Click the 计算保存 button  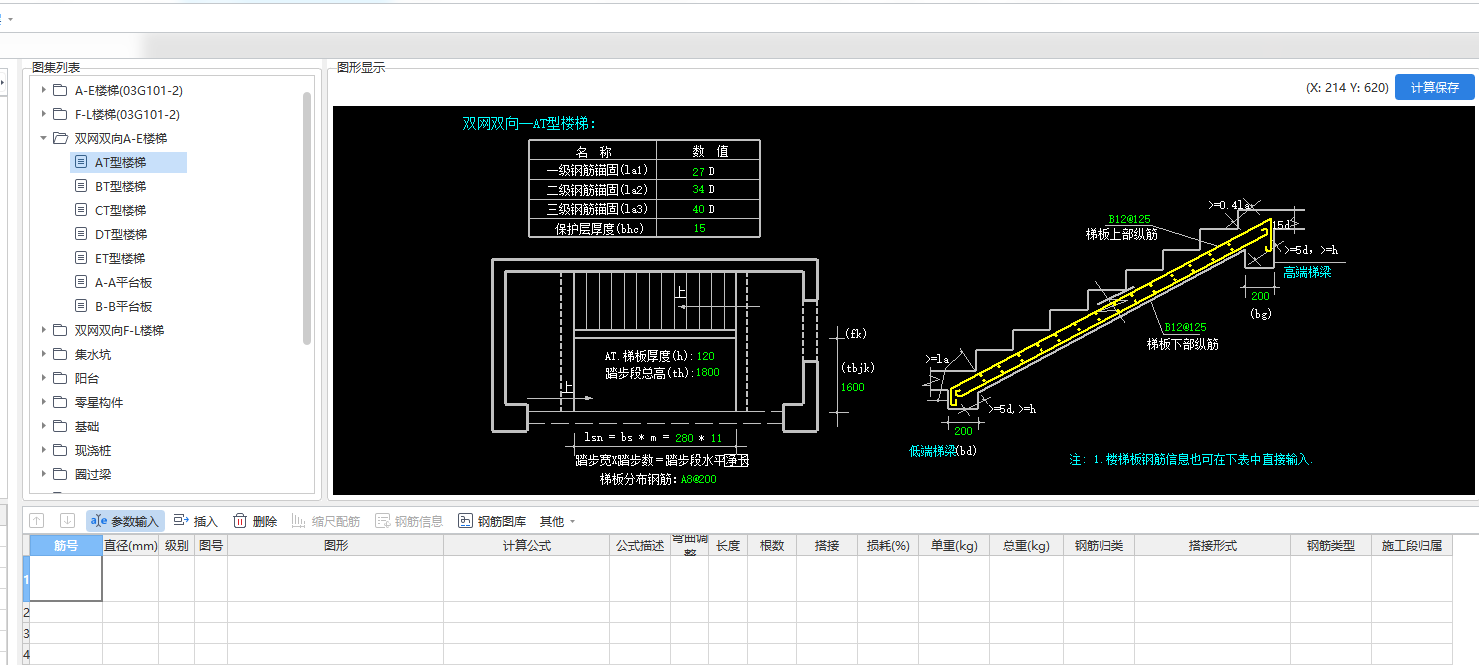point(1434,88)
